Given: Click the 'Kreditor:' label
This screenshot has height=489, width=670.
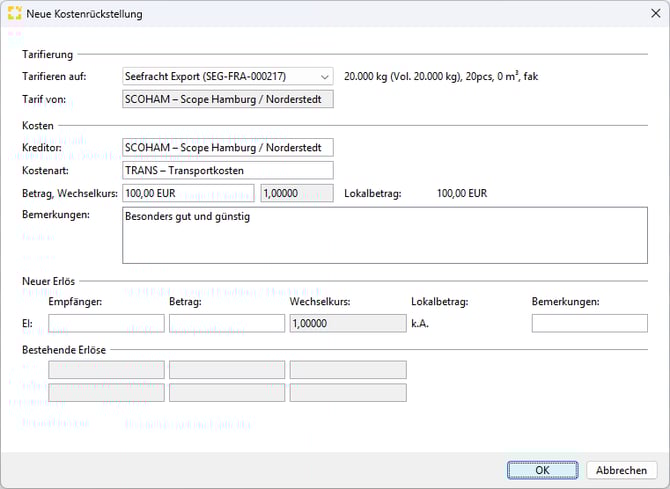Looking at the screenshot, I should point(42,147).
